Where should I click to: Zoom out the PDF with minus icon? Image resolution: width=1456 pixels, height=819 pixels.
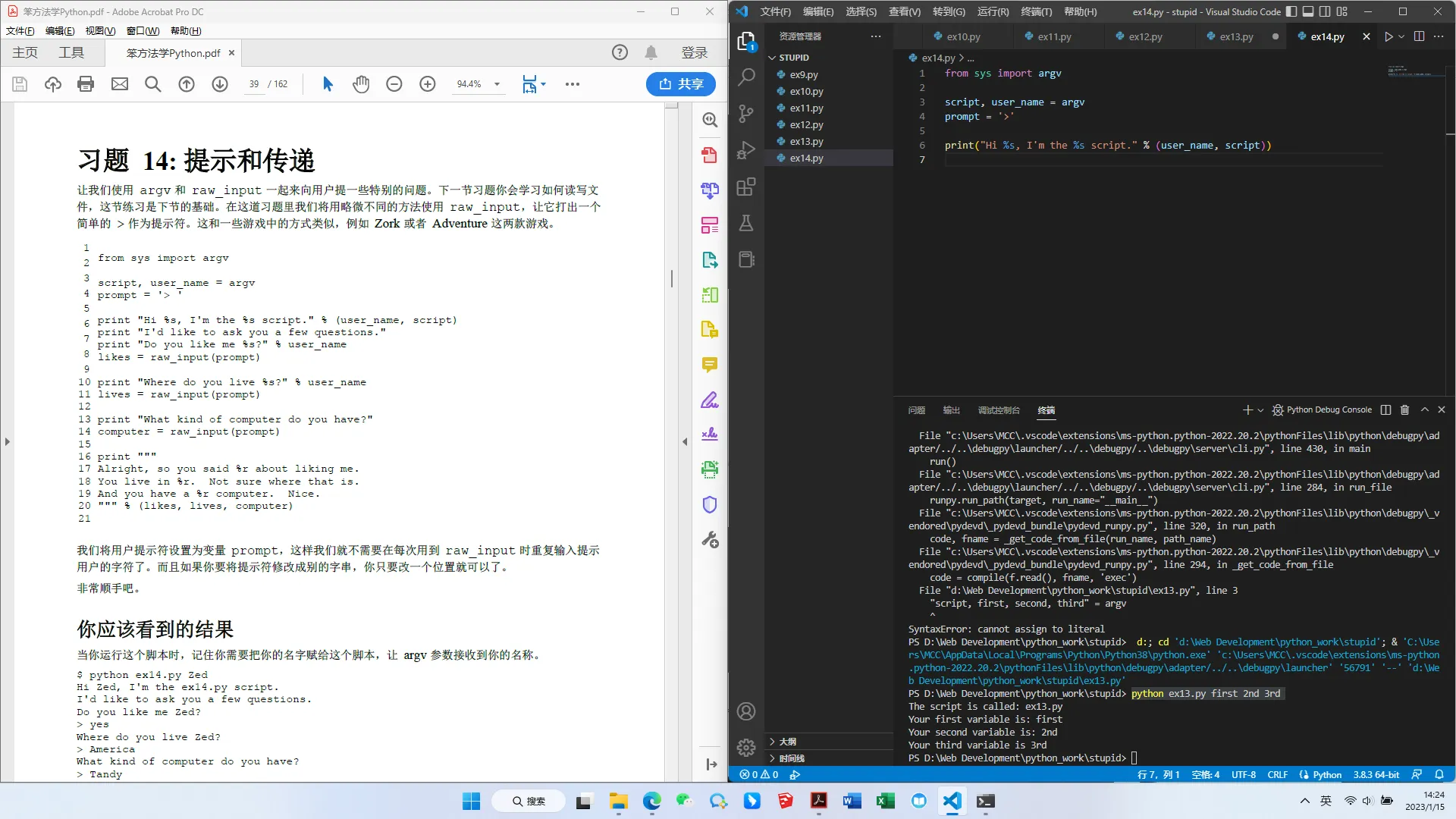pos(394,84)
